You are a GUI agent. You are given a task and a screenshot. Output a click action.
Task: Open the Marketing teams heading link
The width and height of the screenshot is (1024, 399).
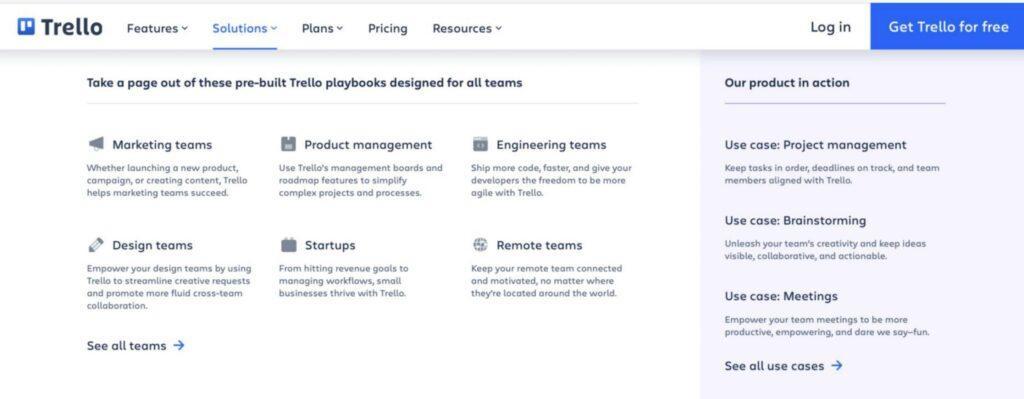pos(162,144)
